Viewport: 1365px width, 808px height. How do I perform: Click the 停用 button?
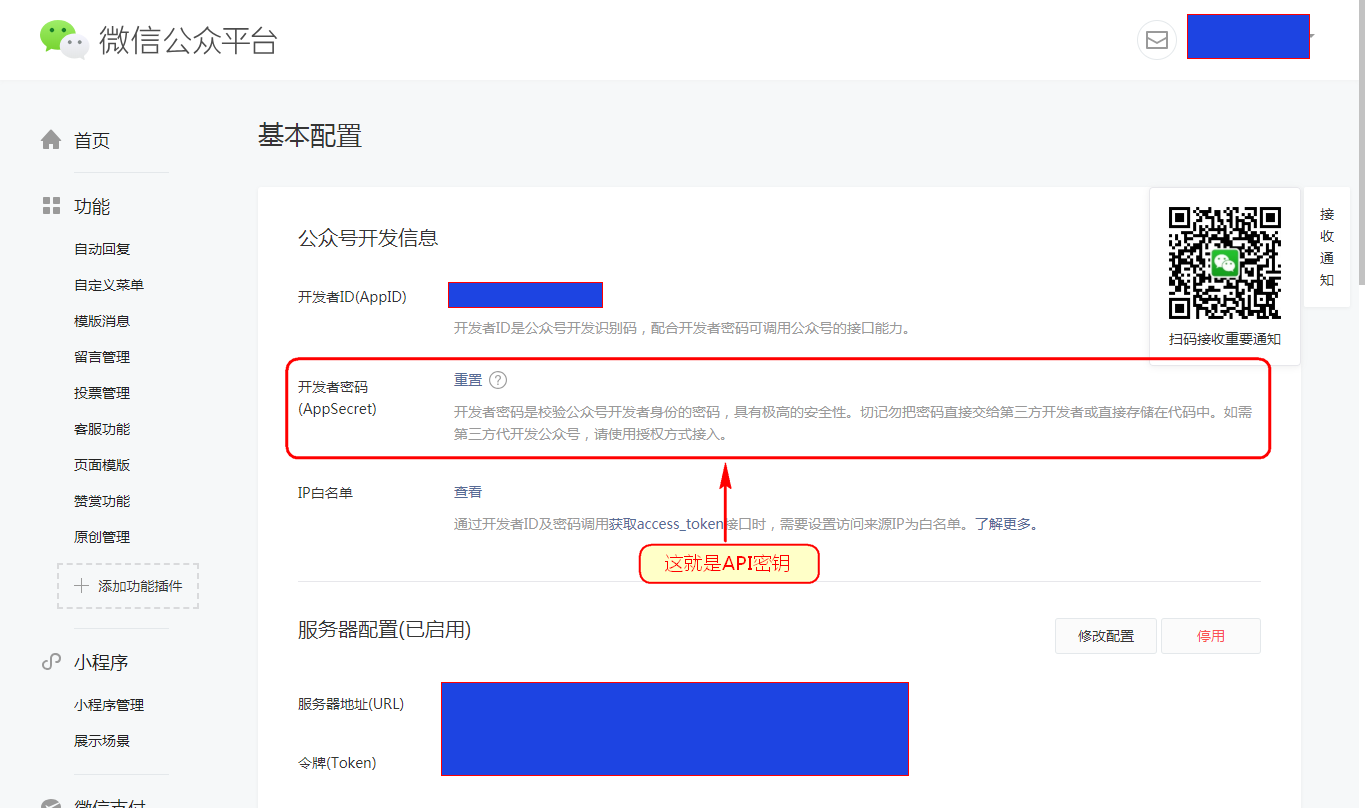1211,636
